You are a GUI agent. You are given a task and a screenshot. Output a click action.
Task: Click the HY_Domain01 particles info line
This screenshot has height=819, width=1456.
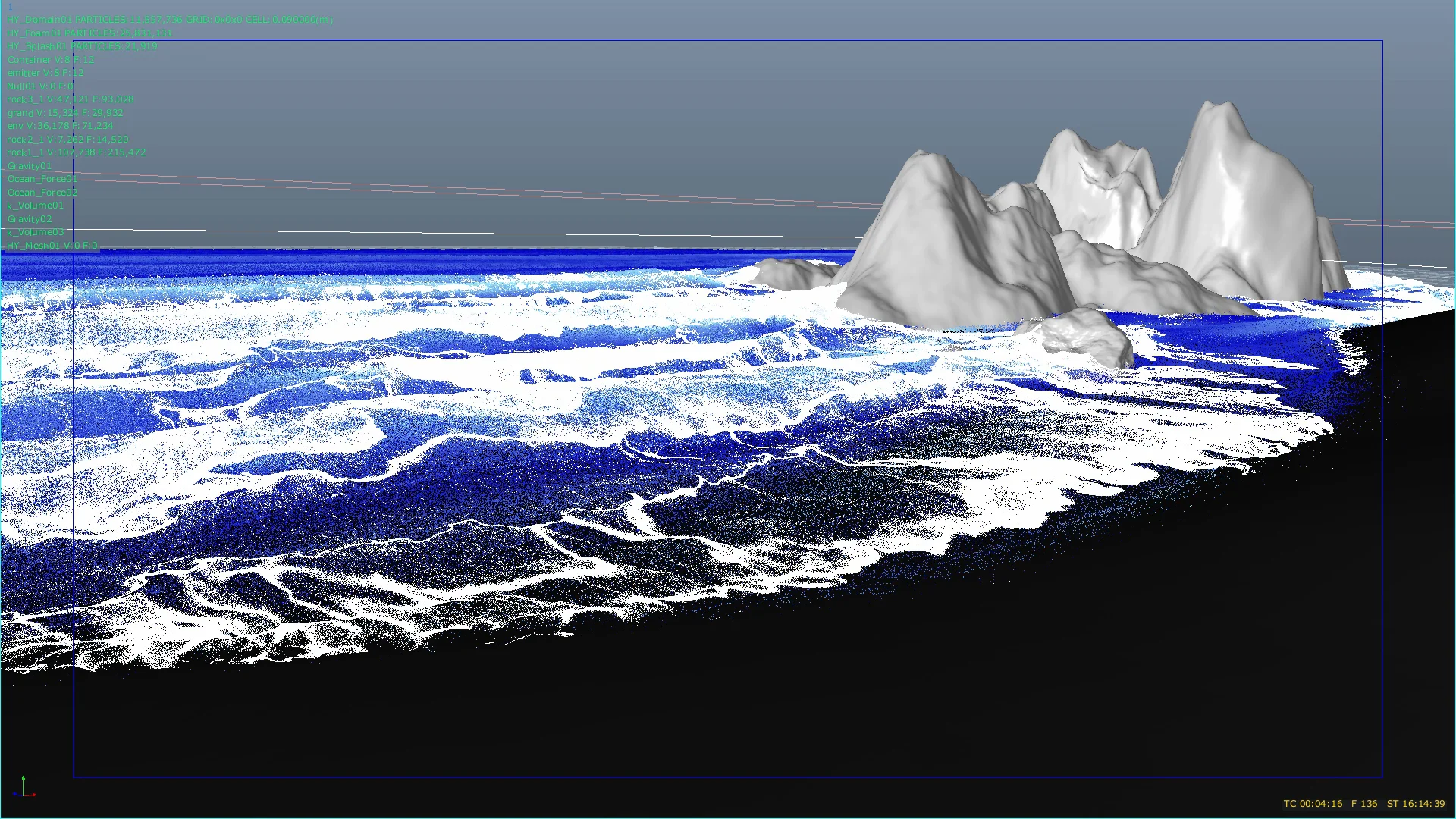coord(170,20)
